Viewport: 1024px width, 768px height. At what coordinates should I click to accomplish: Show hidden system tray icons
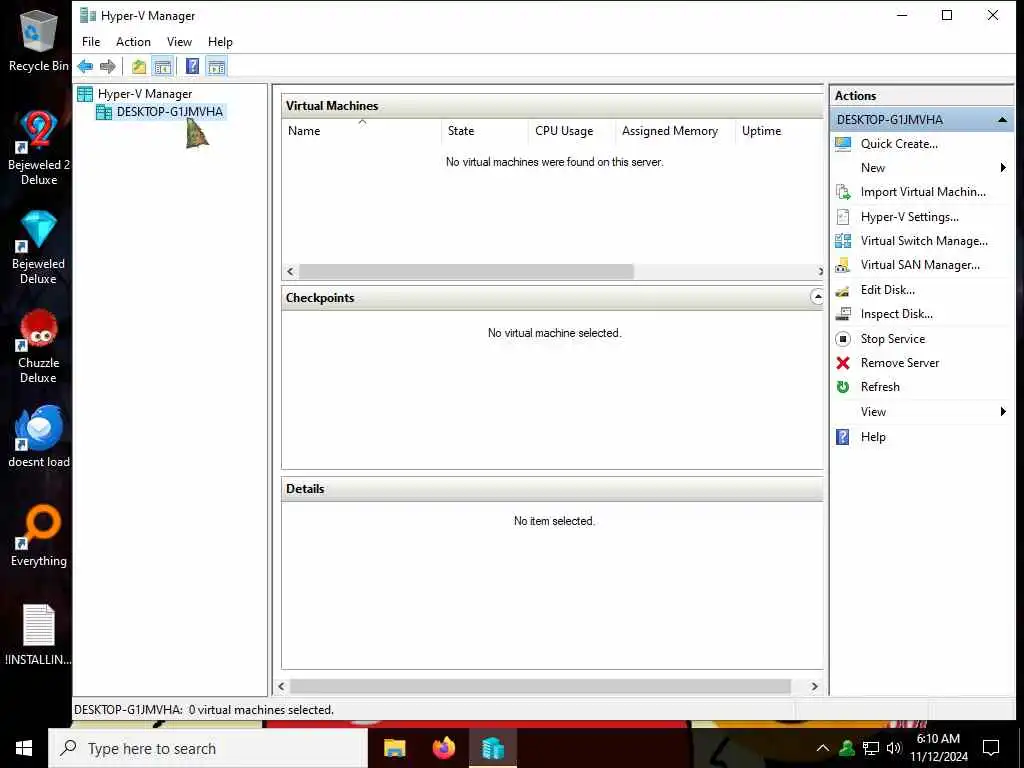coord(823,748)
